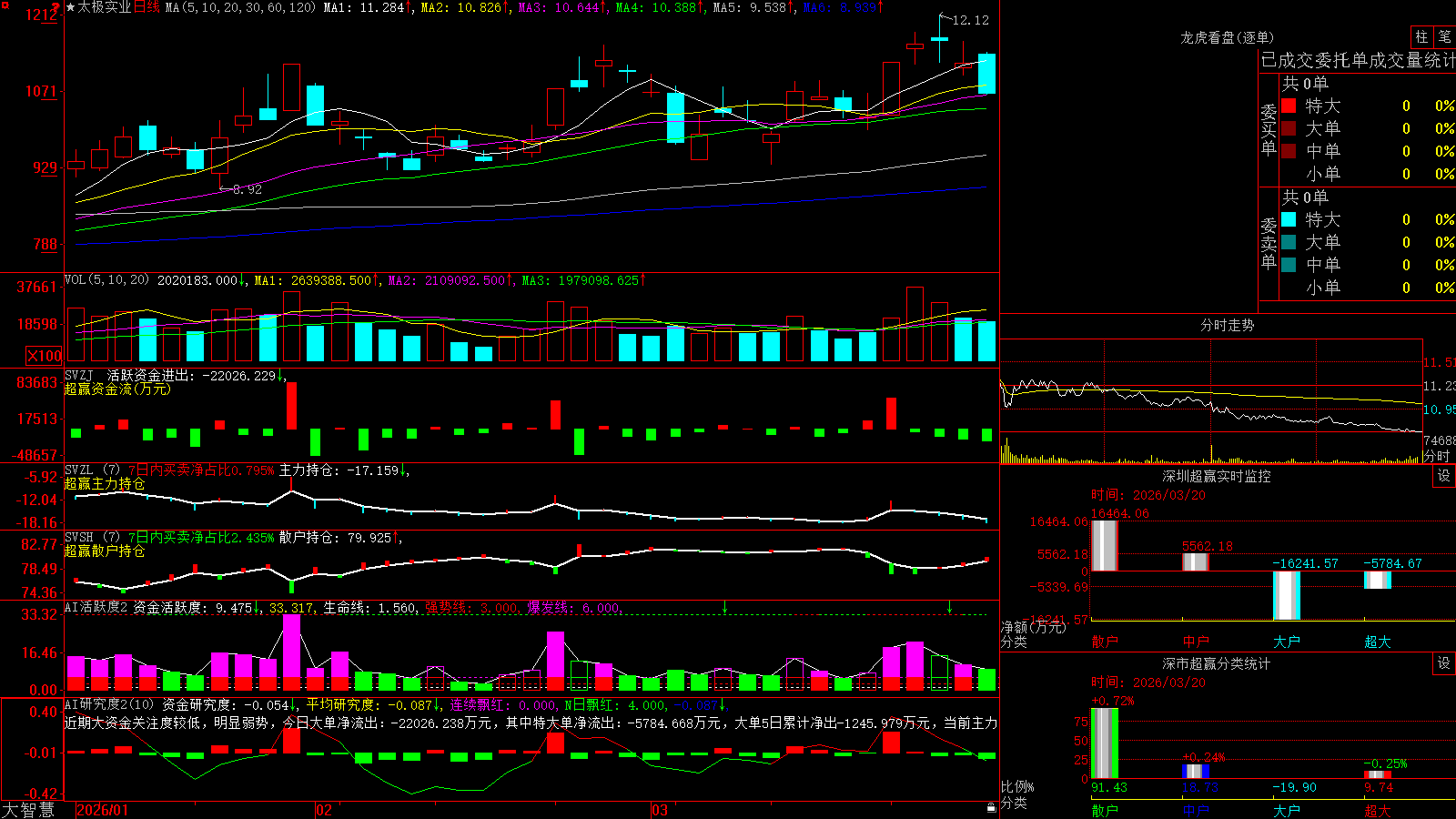Click the 超赢散户持仓 yellow label
Image resolution: width=1456 pixels, height=819 pixels.
tap(105, 551)
